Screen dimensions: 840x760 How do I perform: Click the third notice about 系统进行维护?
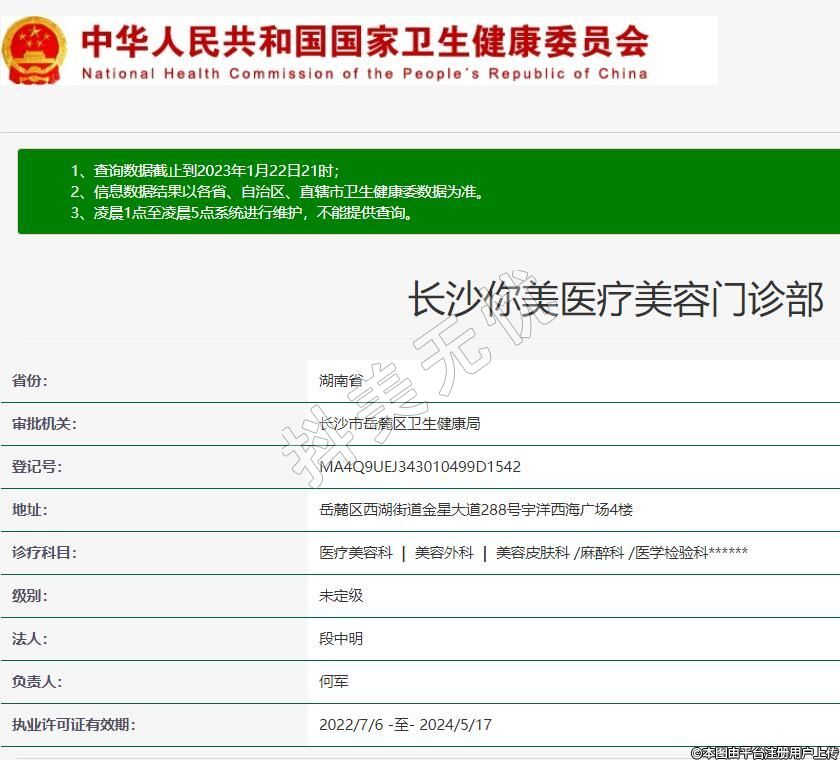pos(241,212)
